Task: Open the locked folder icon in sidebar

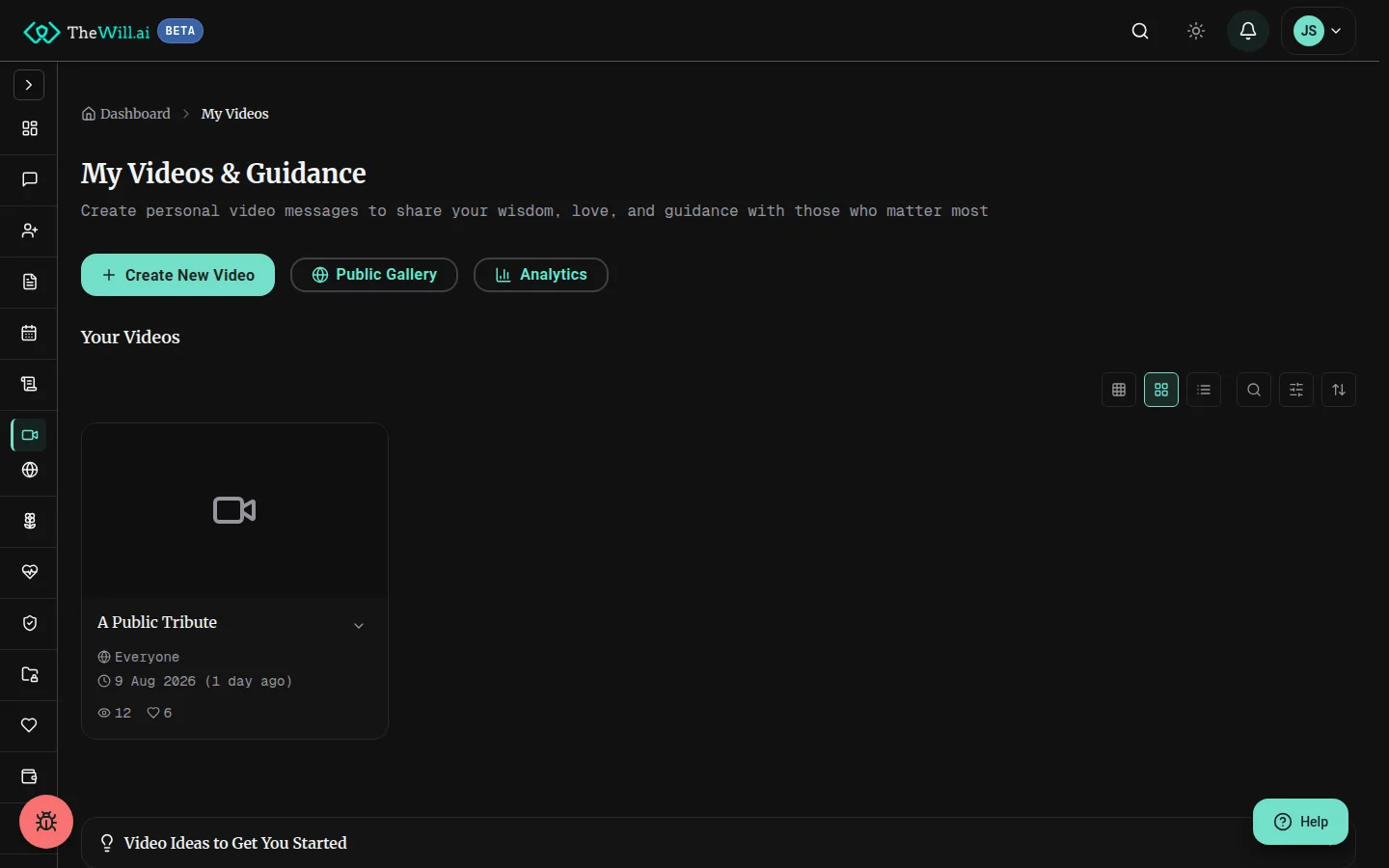Action: pyautogui.click(x=30, y=674)
